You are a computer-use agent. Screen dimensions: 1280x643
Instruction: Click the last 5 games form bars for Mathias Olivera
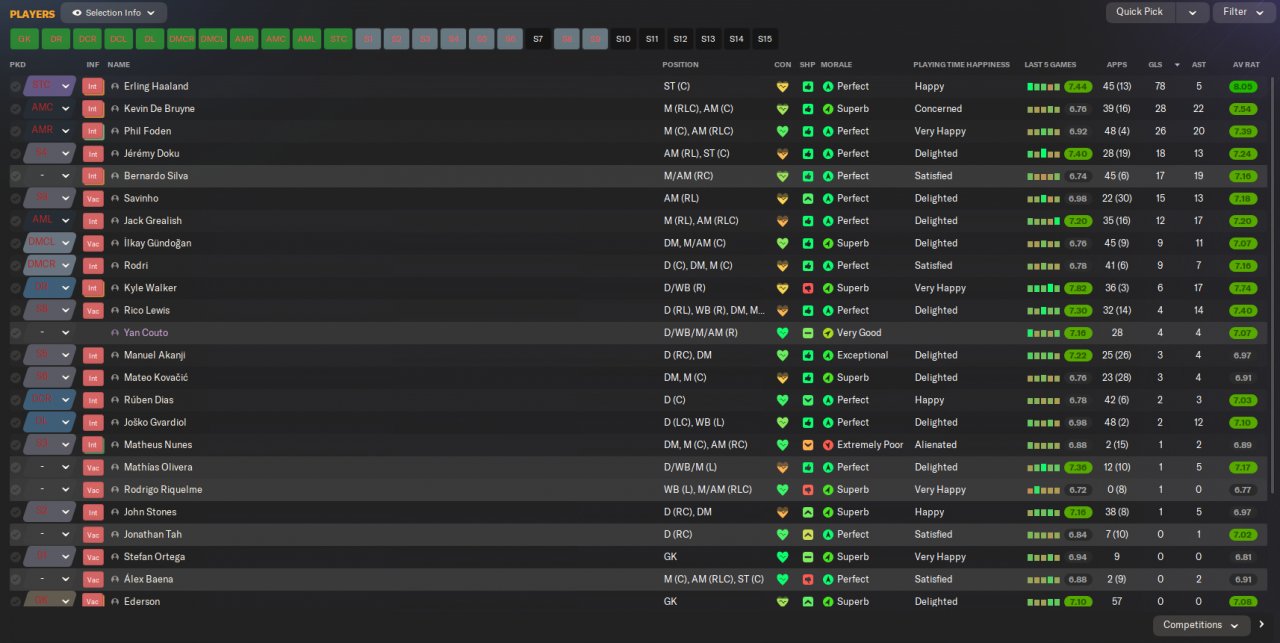click(1044, 467)
